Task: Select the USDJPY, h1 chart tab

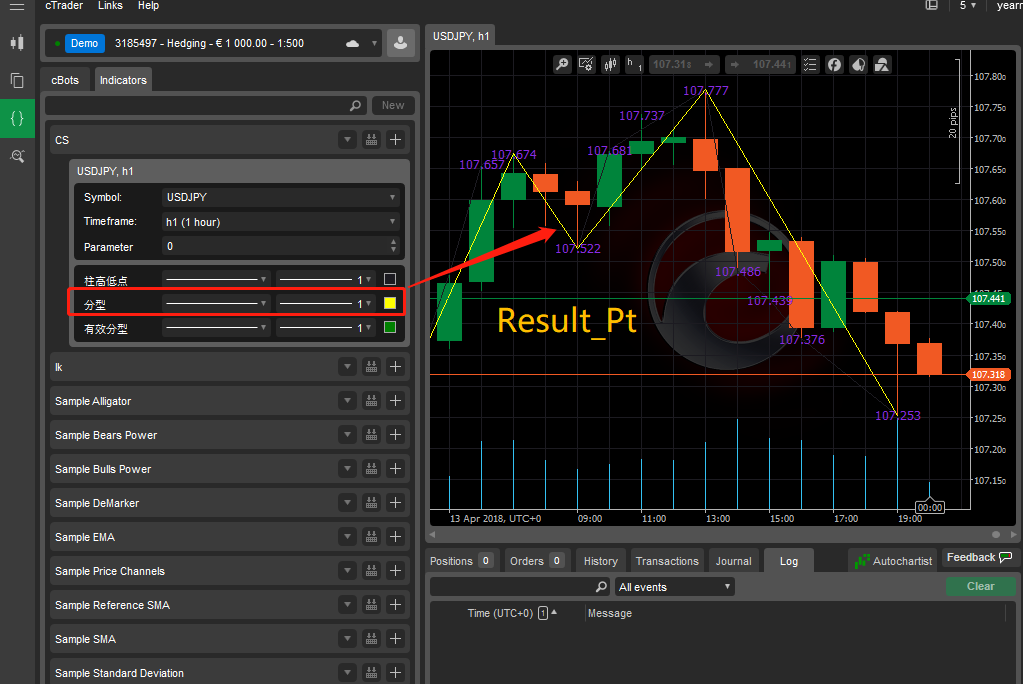Action: tap(461, 36)
